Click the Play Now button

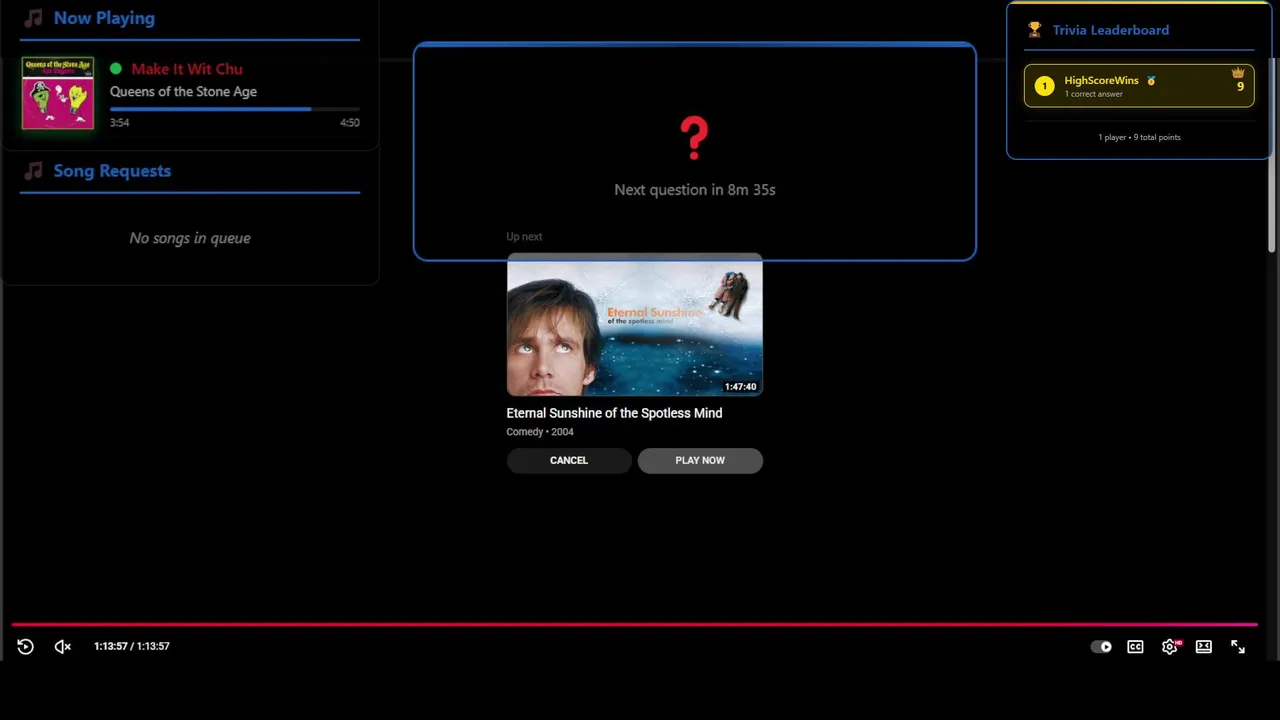[x=700, y=460]
